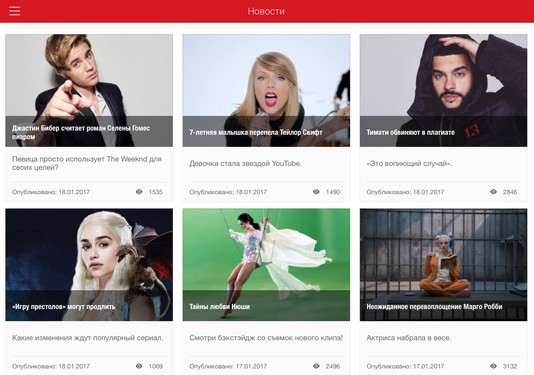Open the hamburger menu icon
The width and height of the screenshot is (534, 375).
tap(15, 11)
